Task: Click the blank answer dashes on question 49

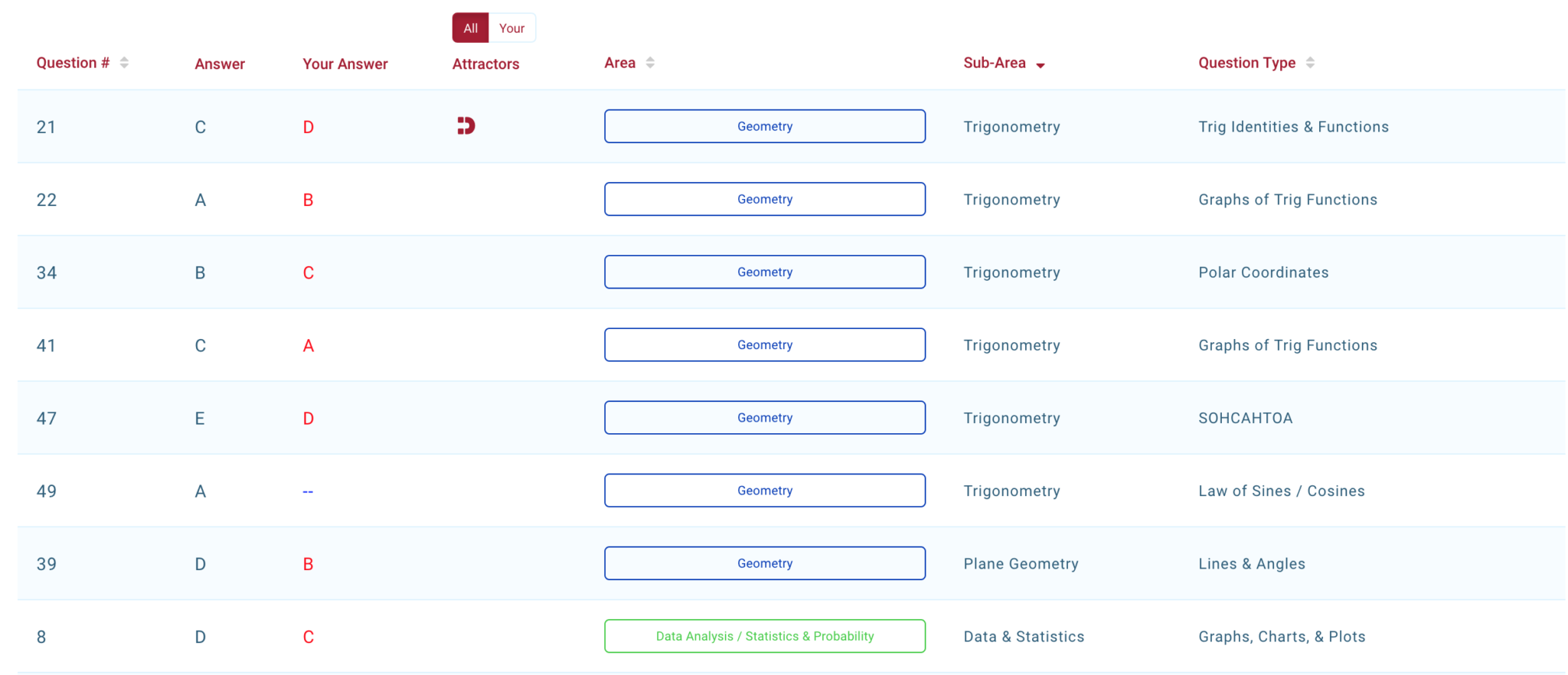Action: pos(308,491)
